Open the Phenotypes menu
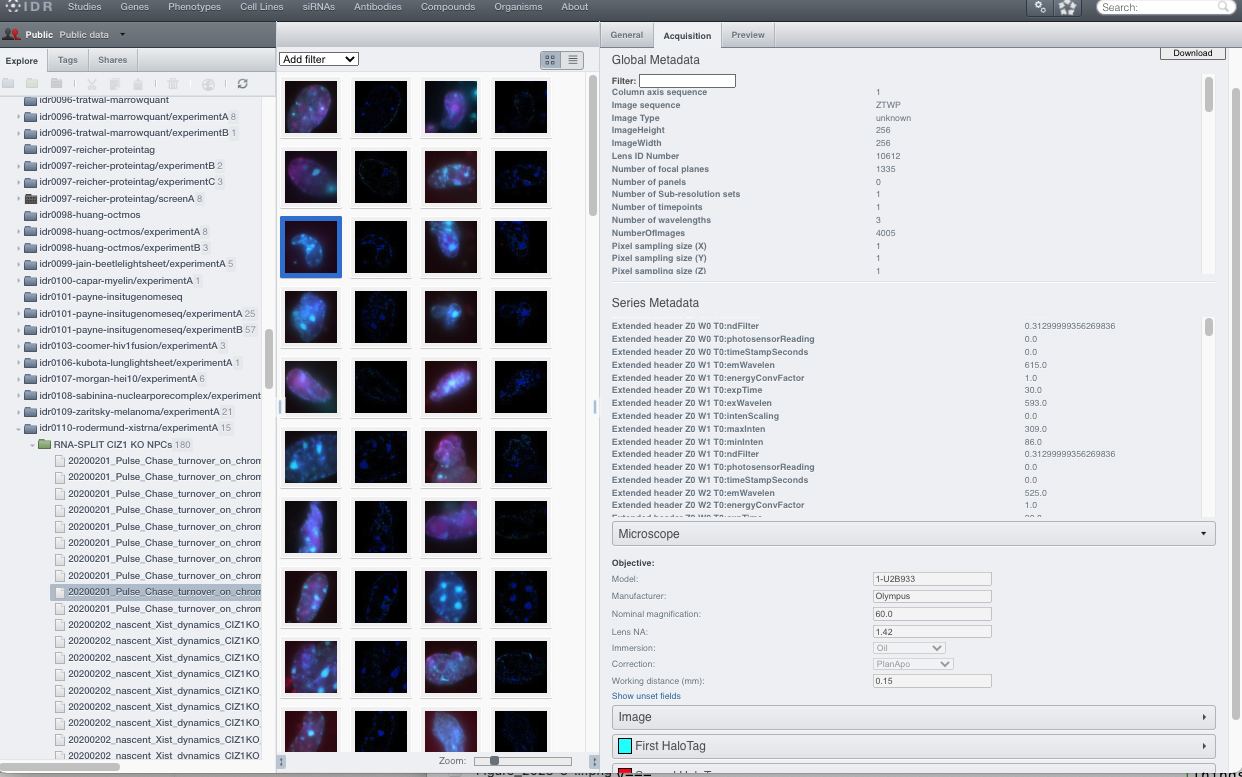 195,7
